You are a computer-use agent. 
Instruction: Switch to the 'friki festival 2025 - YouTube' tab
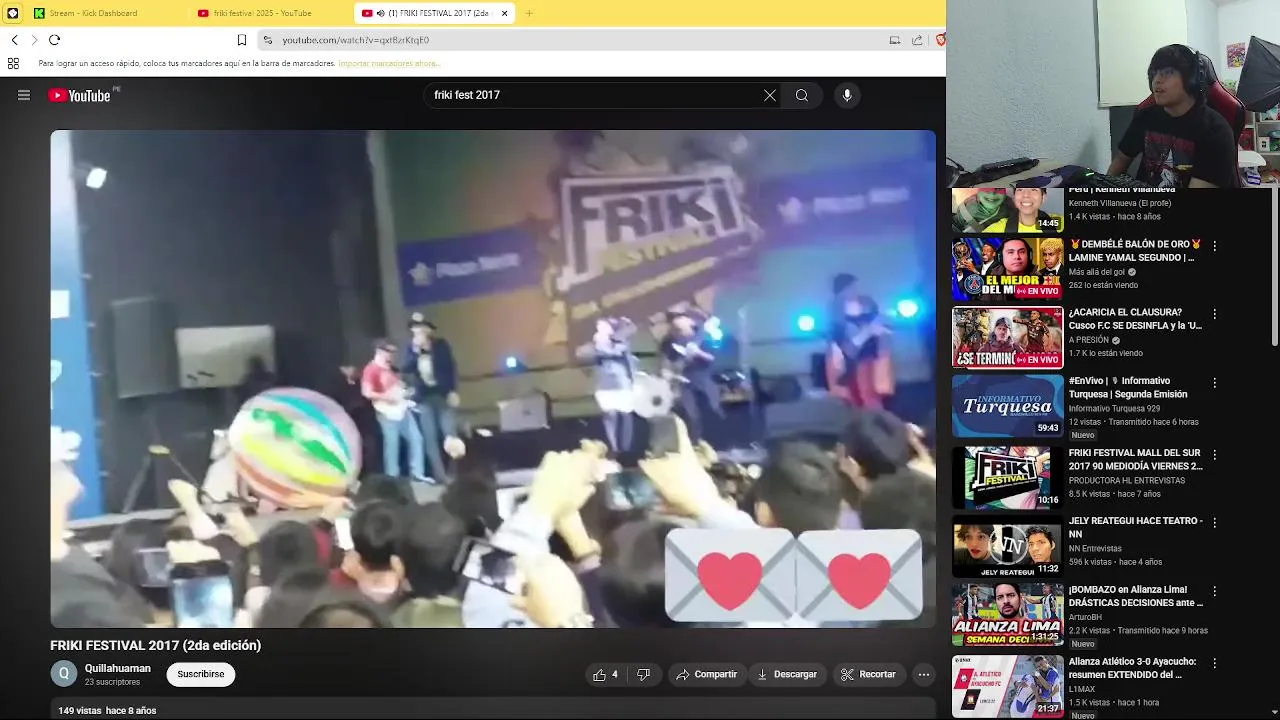[263, 13]
